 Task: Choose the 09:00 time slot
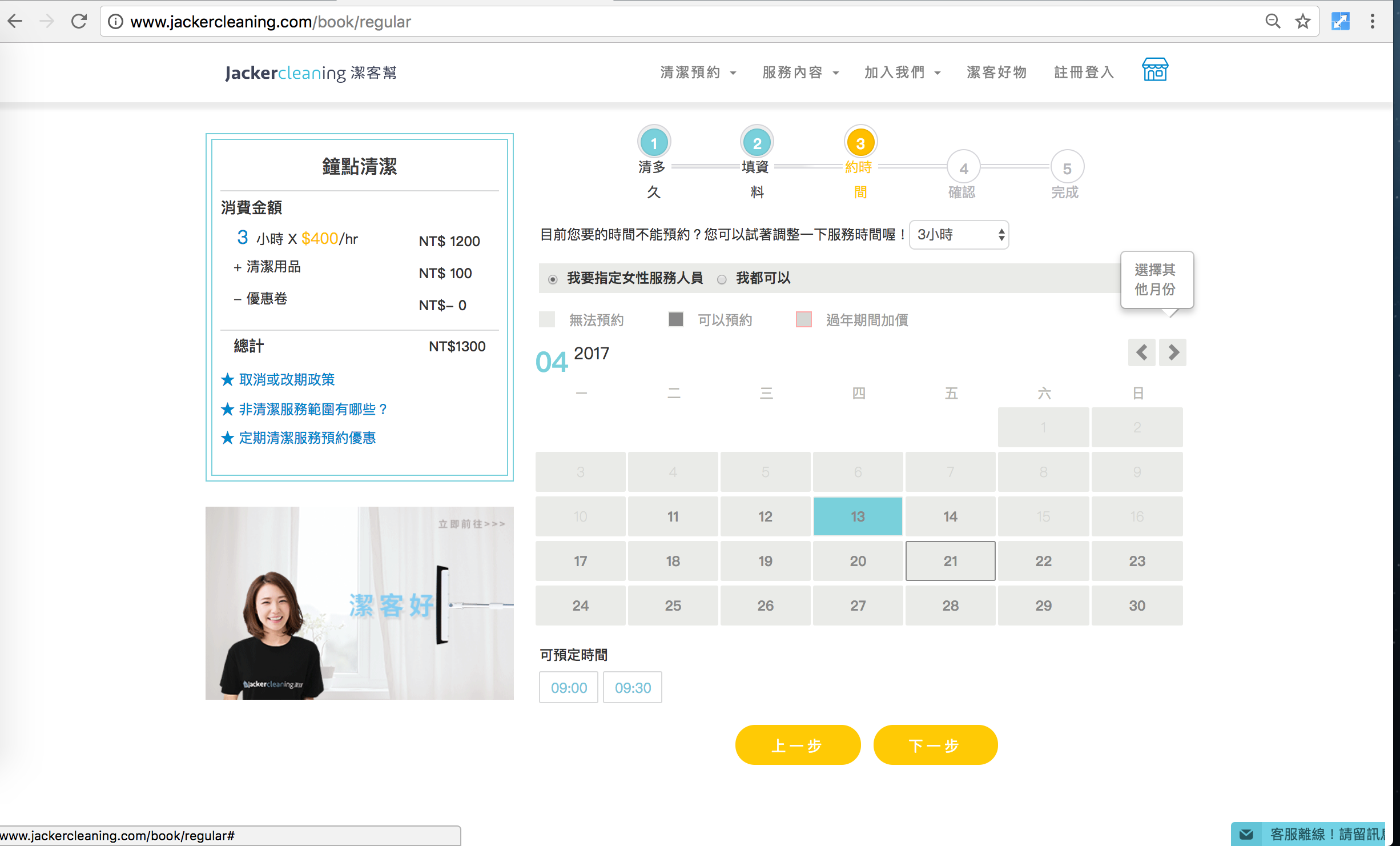tap(569, 687)
